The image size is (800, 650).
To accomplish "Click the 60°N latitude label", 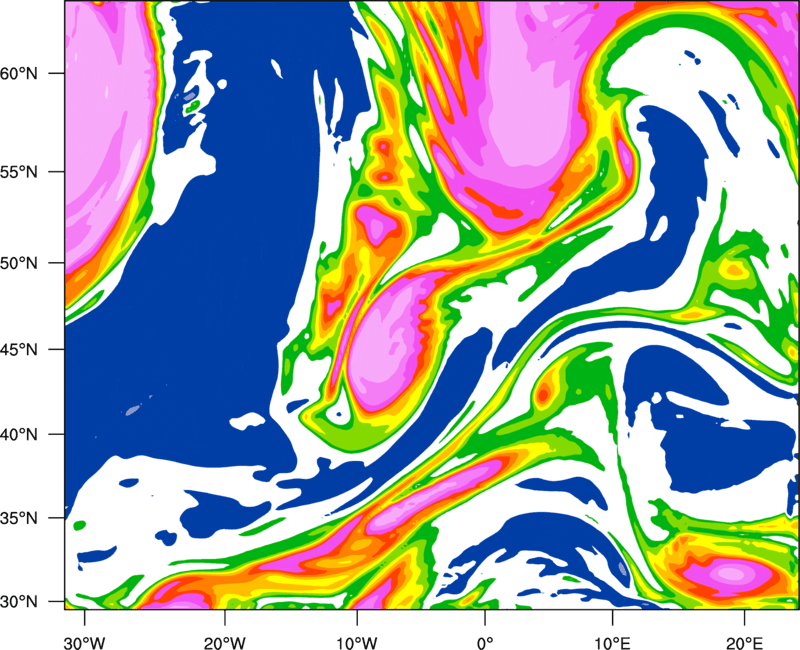I will coord(19,73).
